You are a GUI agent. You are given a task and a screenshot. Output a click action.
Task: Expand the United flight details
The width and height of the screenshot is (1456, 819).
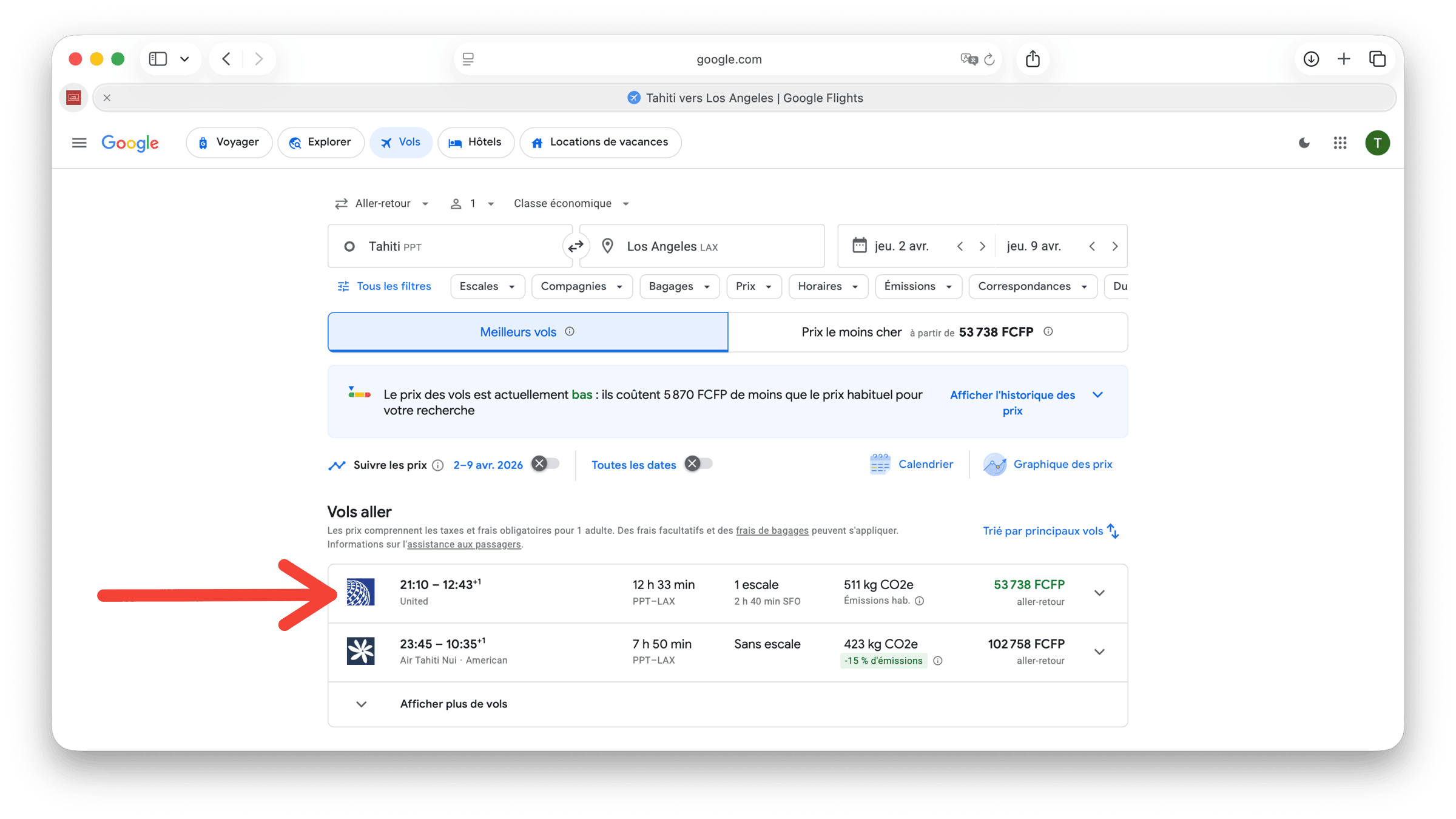(1099, 593)
